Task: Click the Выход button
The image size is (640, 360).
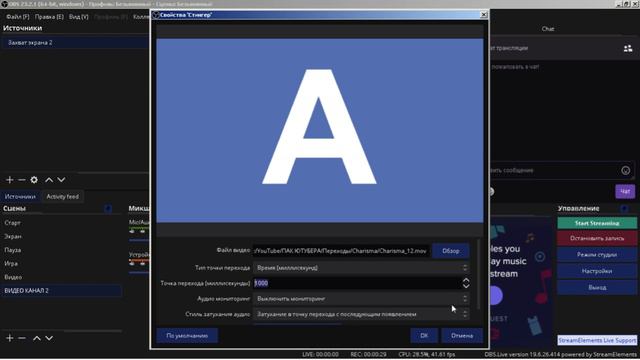Action: 597,287
